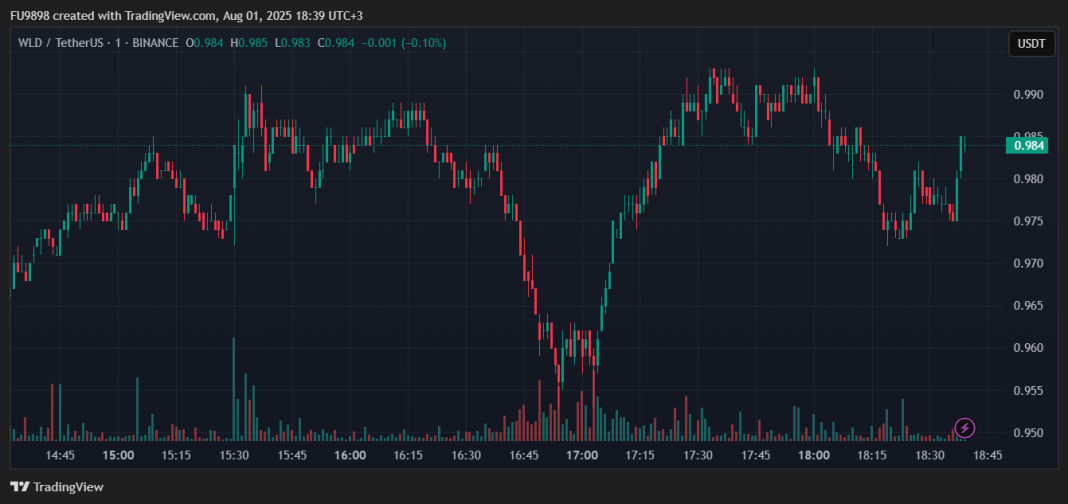Click the tallest volume bar near 15:30
The image size is (1068, 504).
point(234,390)
